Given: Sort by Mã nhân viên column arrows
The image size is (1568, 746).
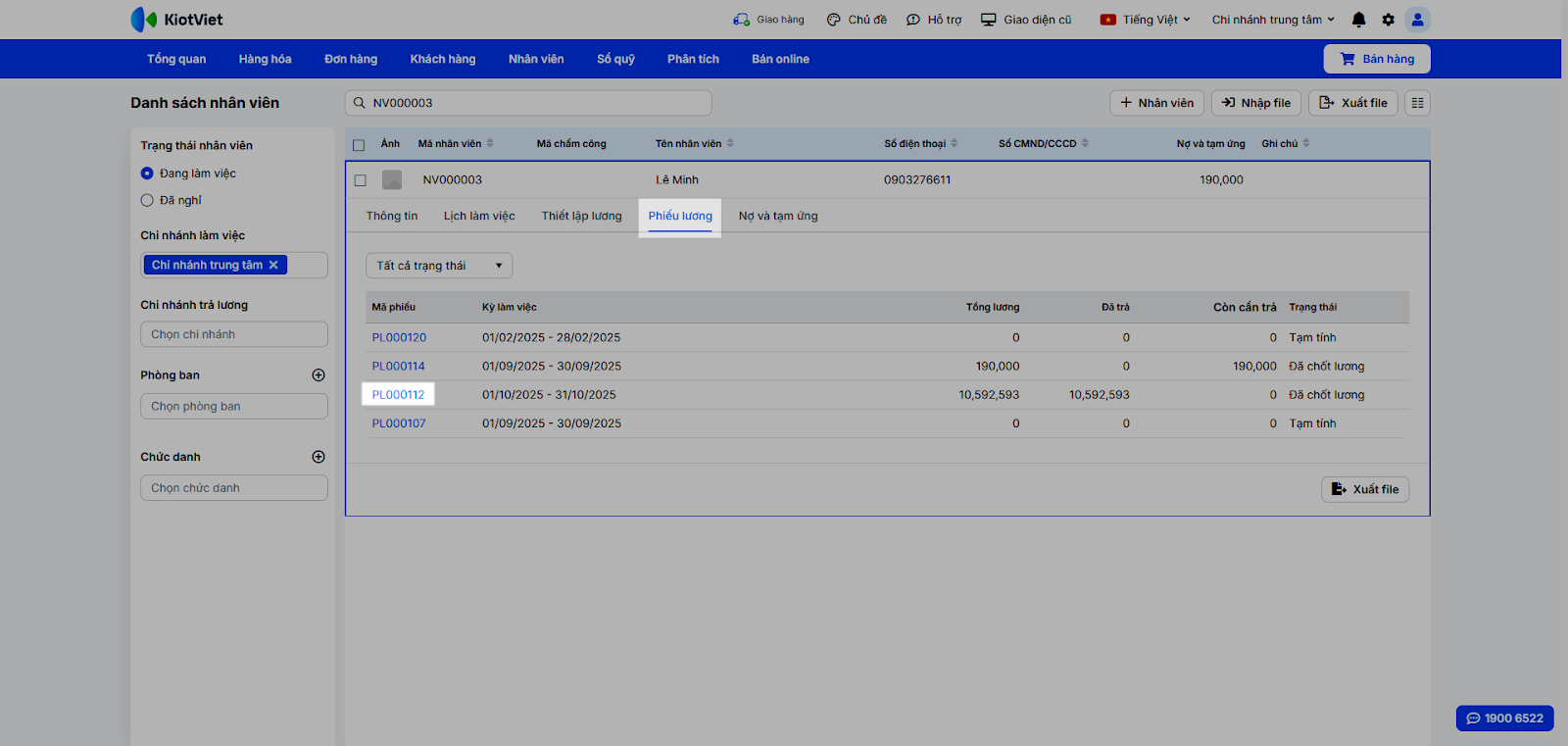Looking at the screenshot, I should click(490, 143).
